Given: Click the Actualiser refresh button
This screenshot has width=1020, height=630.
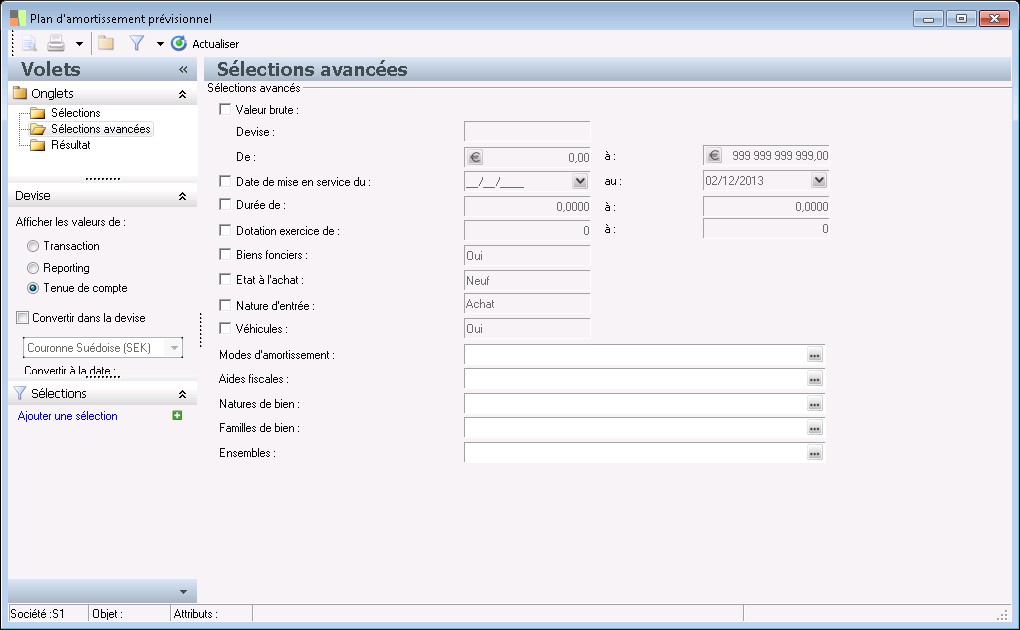Looking at the screenshot, I should 205,44.
